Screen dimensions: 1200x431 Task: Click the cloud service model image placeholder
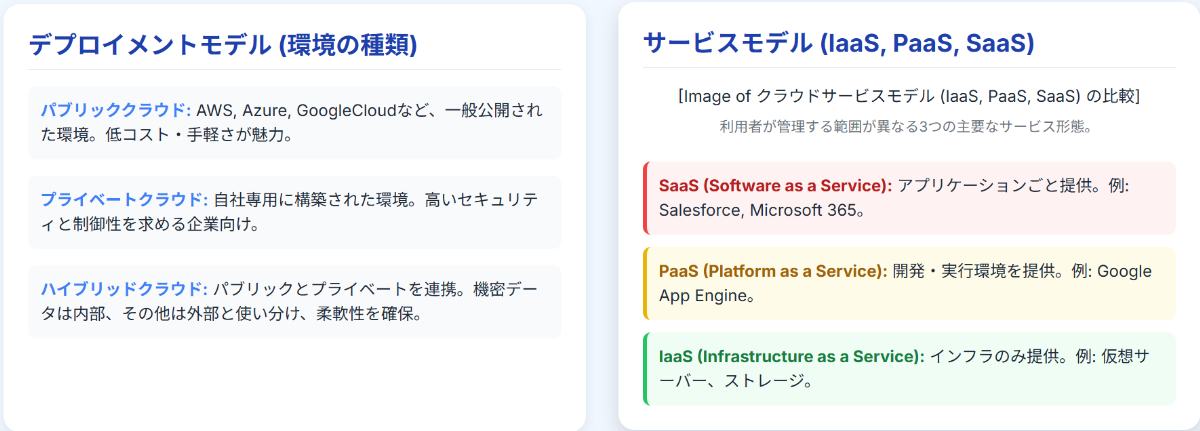(x=909, y=97)
